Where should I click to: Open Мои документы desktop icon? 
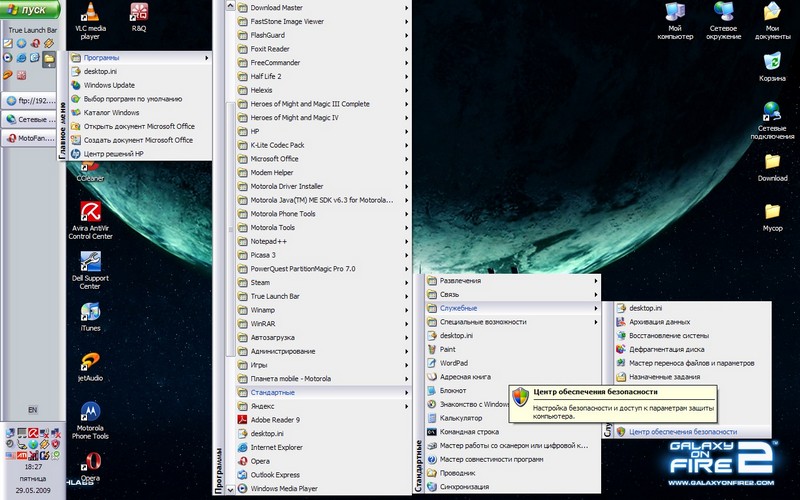pos(772,21)
